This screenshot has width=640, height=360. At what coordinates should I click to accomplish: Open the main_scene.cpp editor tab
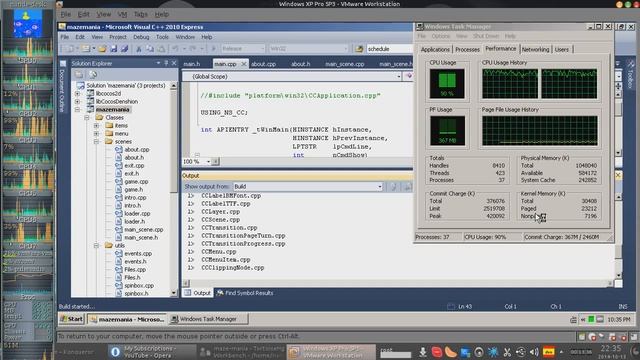point(344,64)
